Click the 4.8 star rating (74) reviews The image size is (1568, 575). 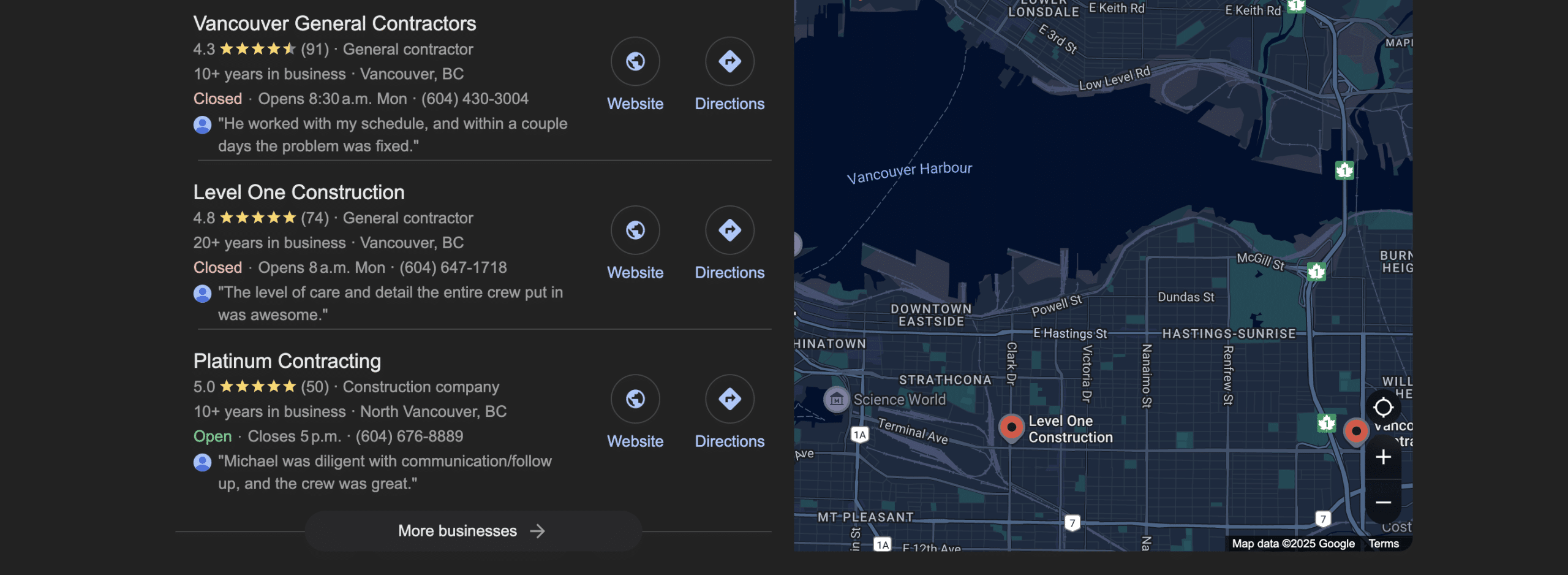tap(261, 218)
